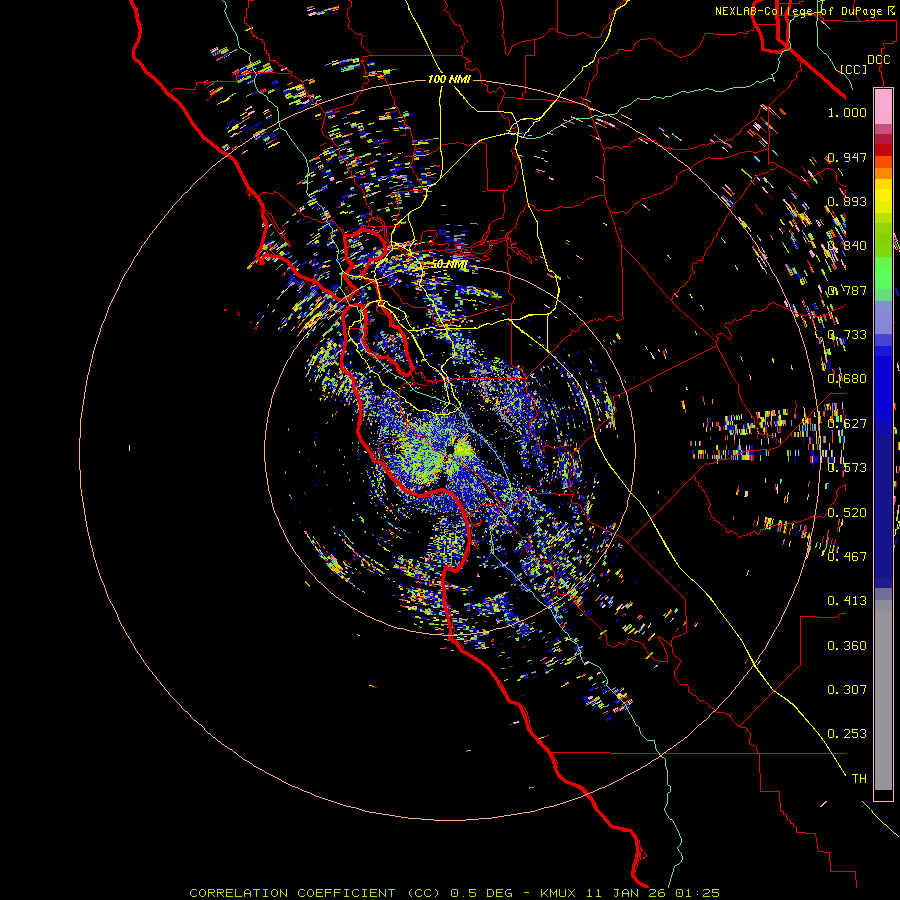Select the 1.000 legend value
The height and width of the screenshot is (900, 900).
tap(847, 112)
